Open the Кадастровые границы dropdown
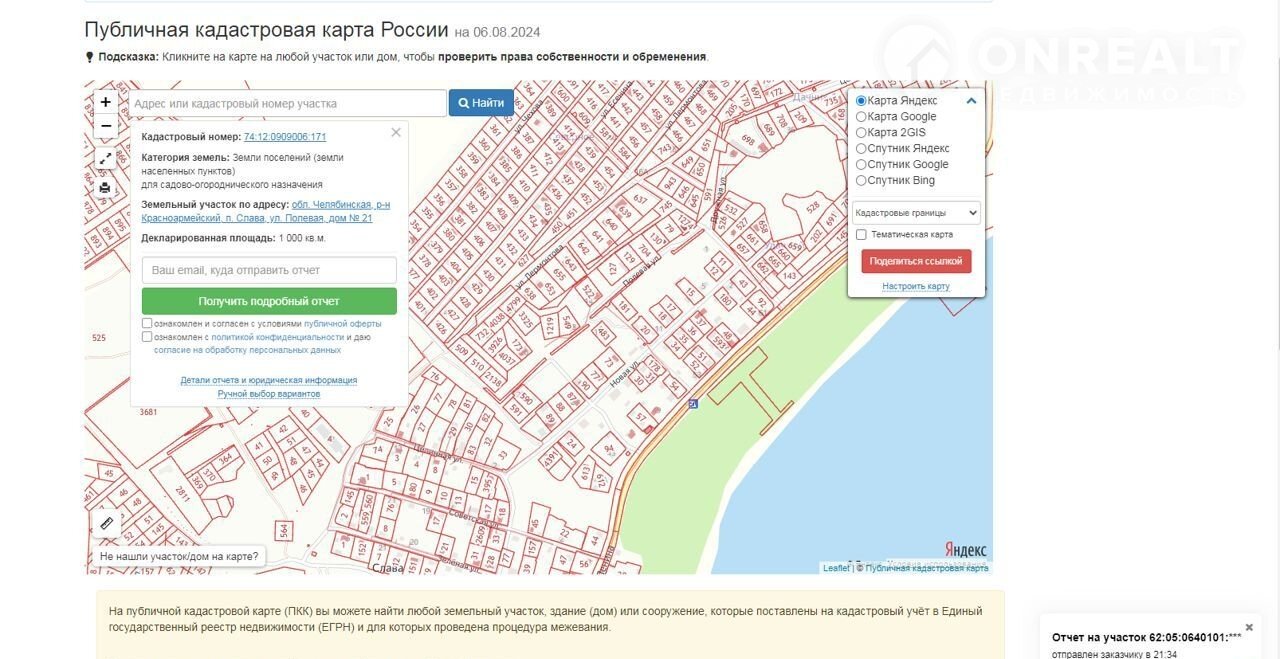1280x659 pixels. click(x=915, y=213)
